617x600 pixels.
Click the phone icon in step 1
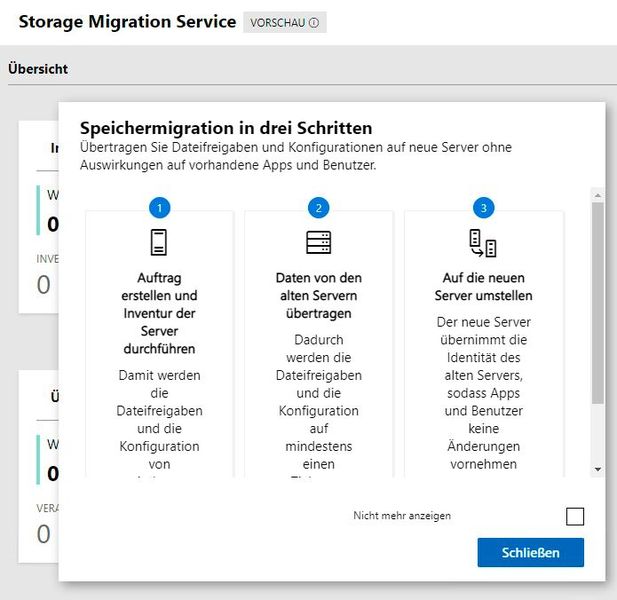[x=159, y=242]
